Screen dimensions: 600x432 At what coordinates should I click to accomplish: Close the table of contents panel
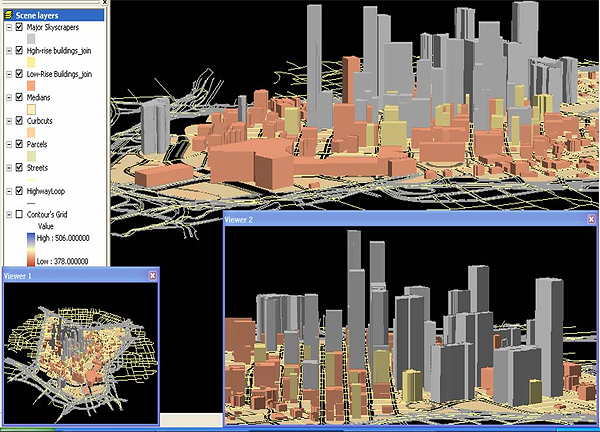[105, 2]
